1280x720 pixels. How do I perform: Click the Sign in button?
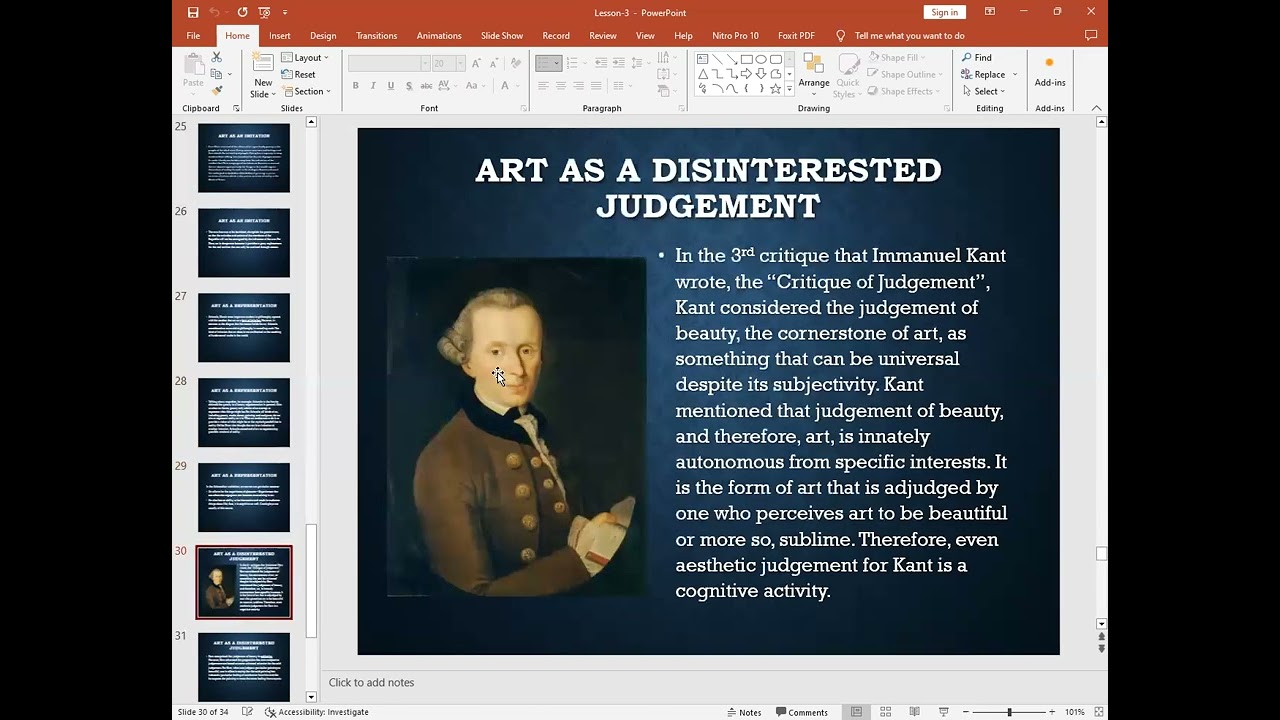pos(944,12)
